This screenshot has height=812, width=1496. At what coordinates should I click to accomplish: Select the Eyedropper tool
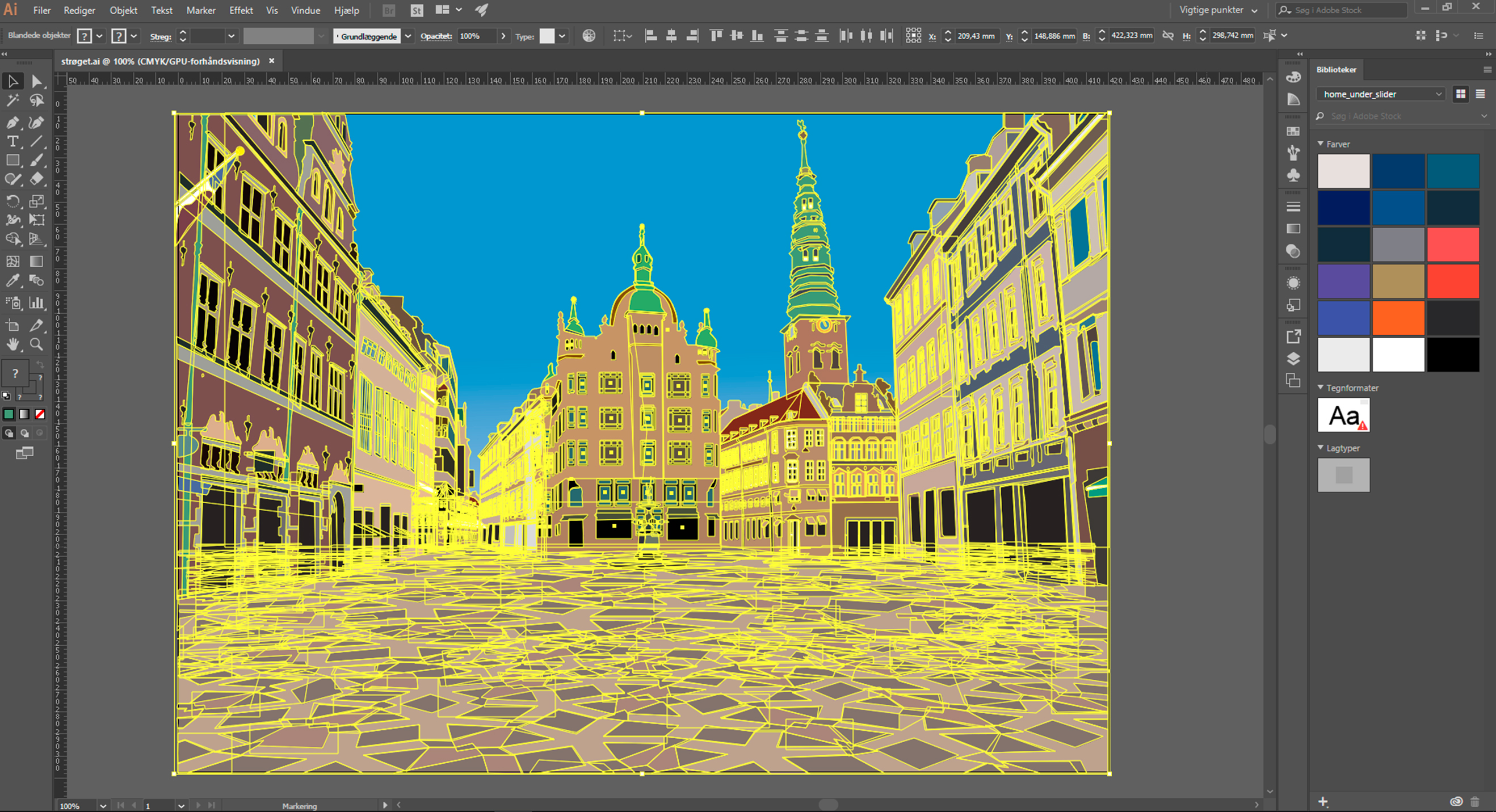(x=12, y=281)
